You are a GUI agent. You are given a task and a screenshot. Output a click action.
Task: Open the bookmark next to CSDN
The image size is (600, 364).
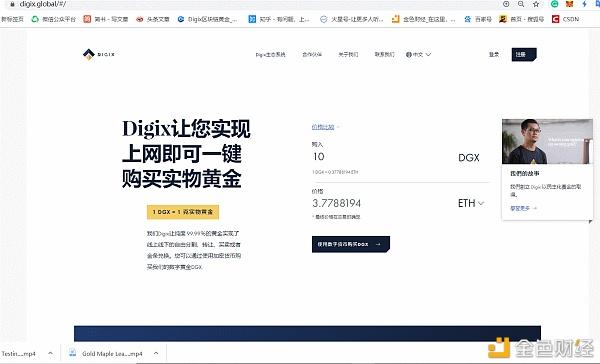point(522,19)
